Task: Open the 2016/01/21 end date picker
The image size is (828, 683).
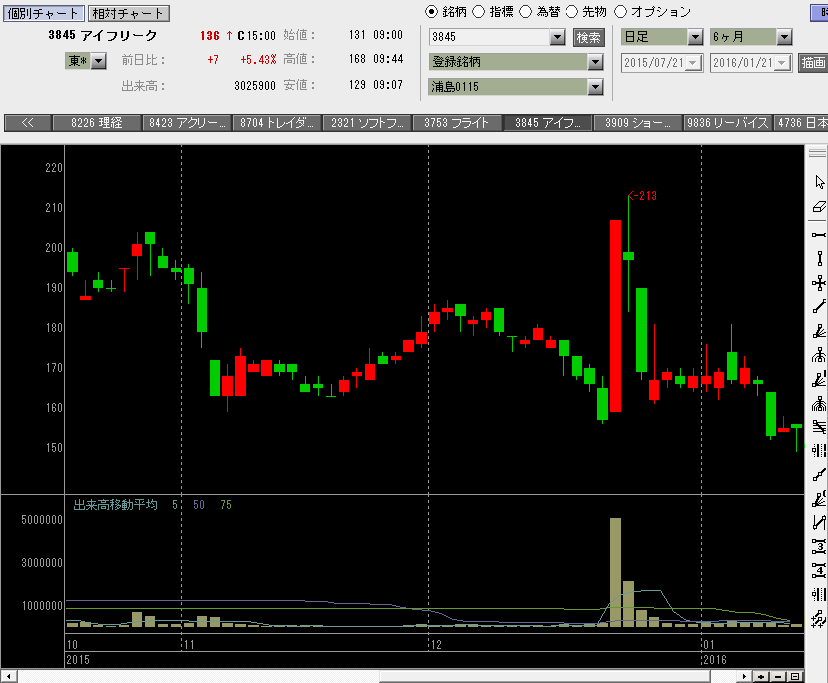Action: click(782, 63)
